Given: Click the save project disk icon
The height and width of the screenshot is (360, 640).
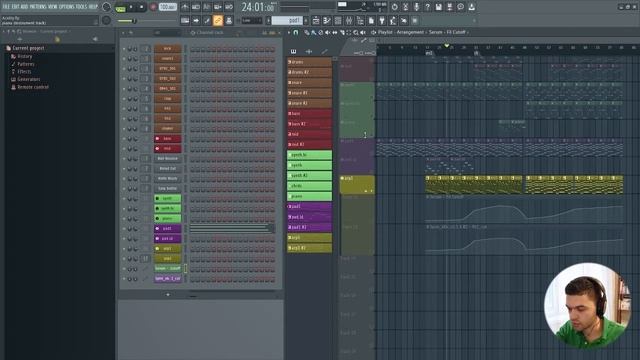Looking at the screenshot, I should point(438,7).
